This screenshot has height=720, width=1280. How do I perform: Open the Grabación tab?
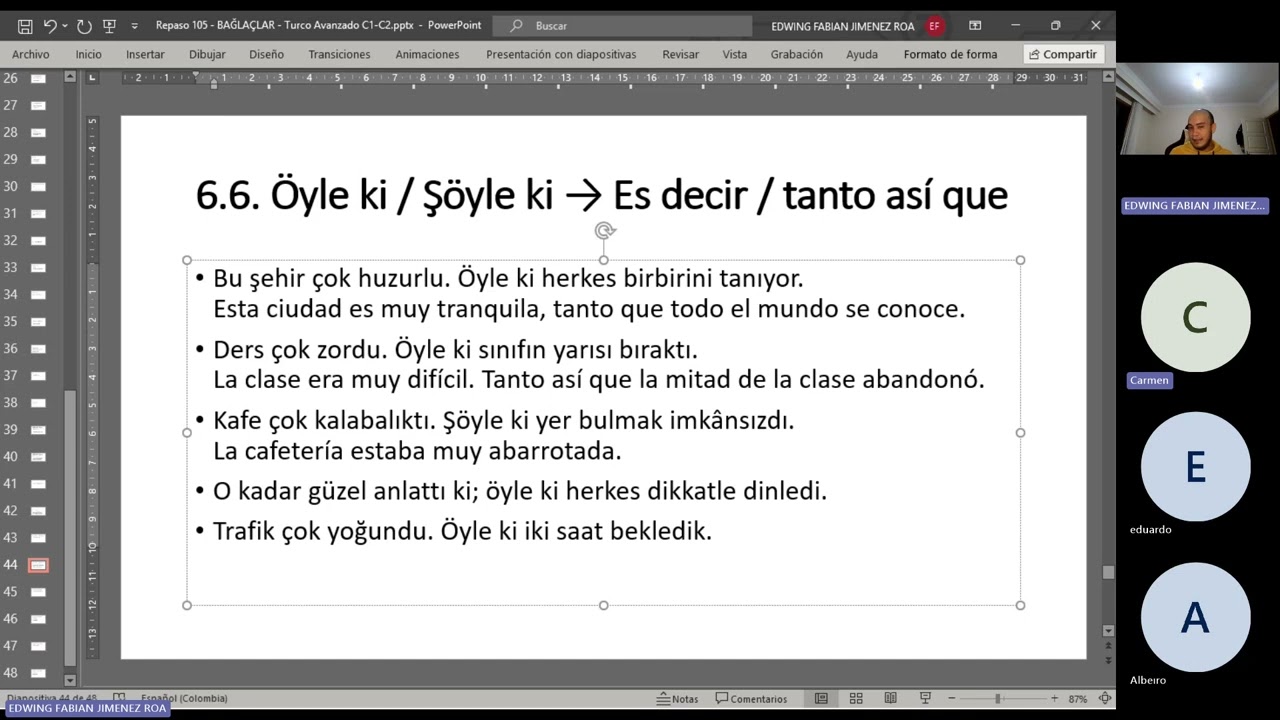pyautogui.click(x=797, y=54)
